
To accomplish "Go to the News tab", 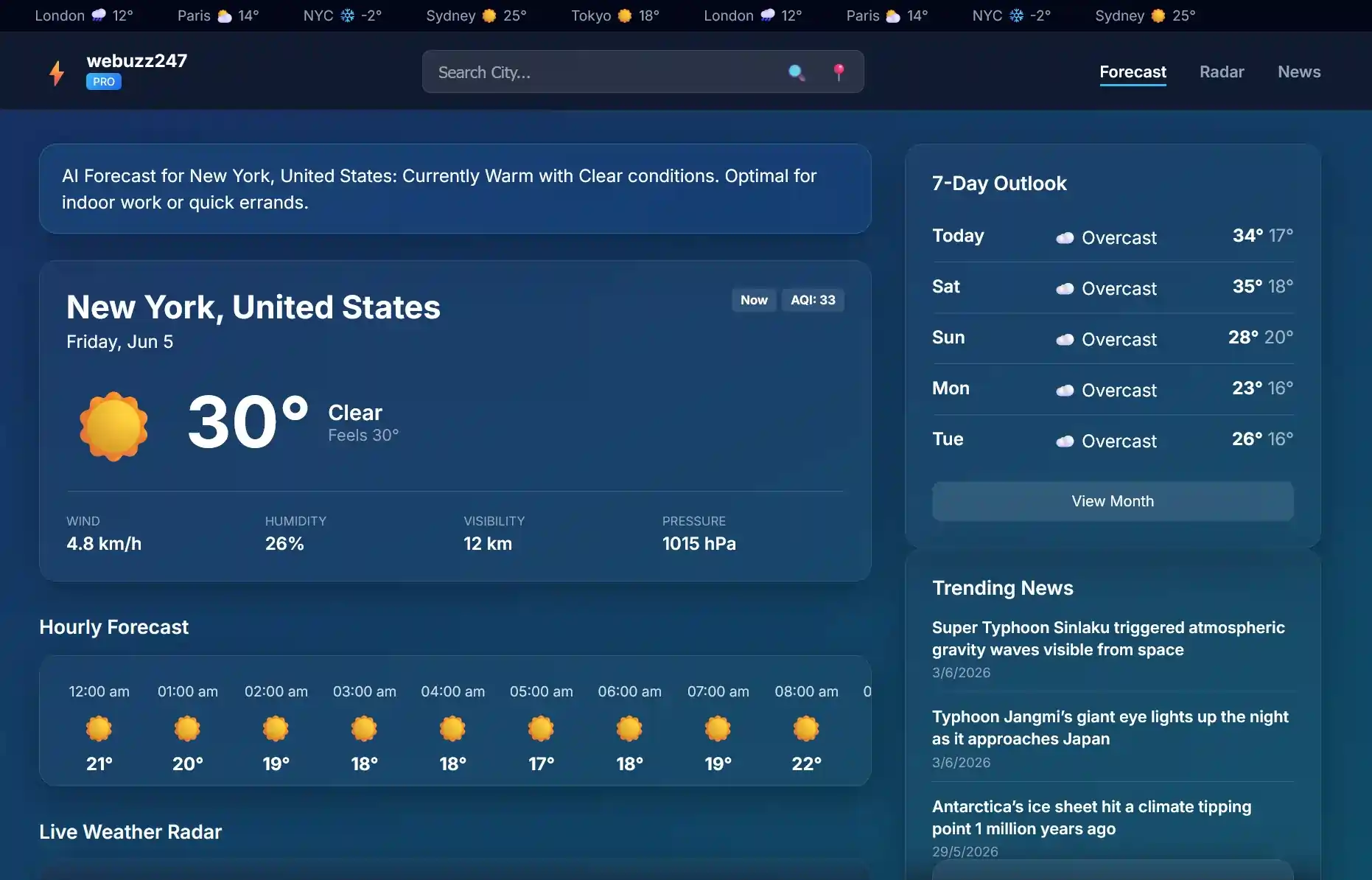I will pyautogui.click(x=1299, y=72).
